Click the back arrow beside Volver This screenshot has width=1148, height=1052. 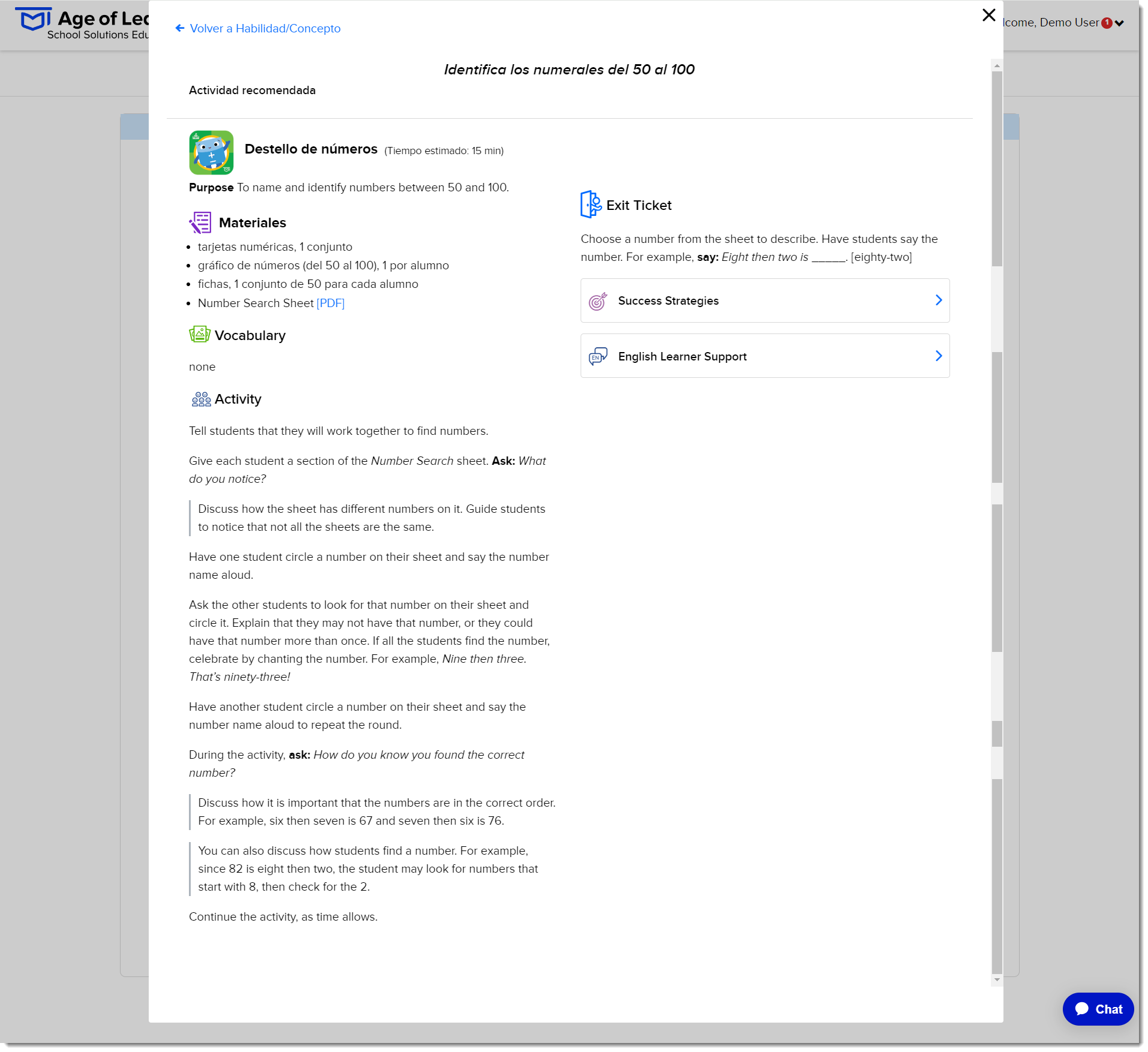(179, 28)
